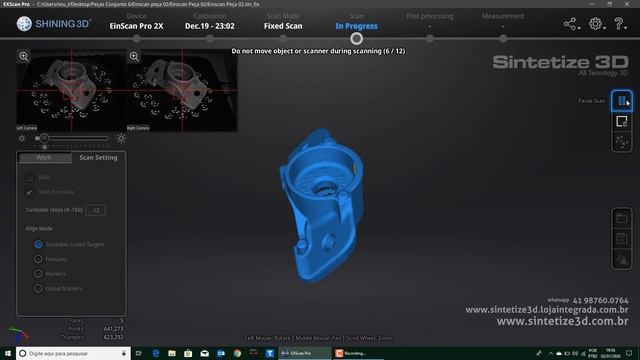Click the left camera preview image
This screenshot has height=360, width=640.
coord(71,90)
